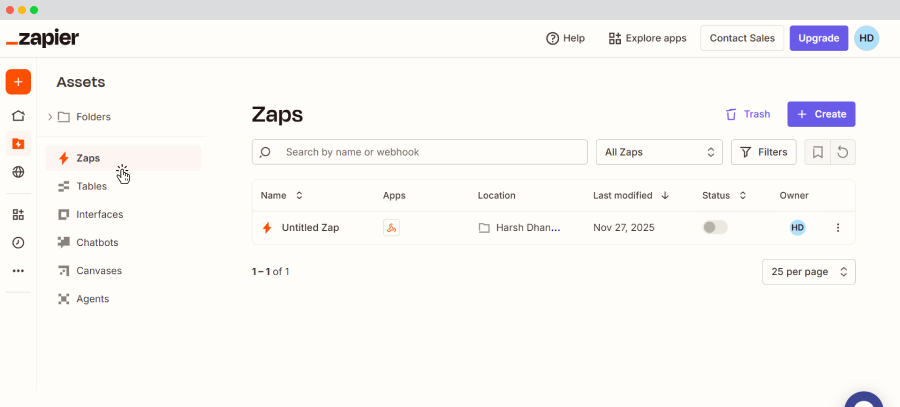Image resolution: width=900 pixels, height=407 pixels.
Task: Open the Home icon in left rail
Action: coord(18,116)
